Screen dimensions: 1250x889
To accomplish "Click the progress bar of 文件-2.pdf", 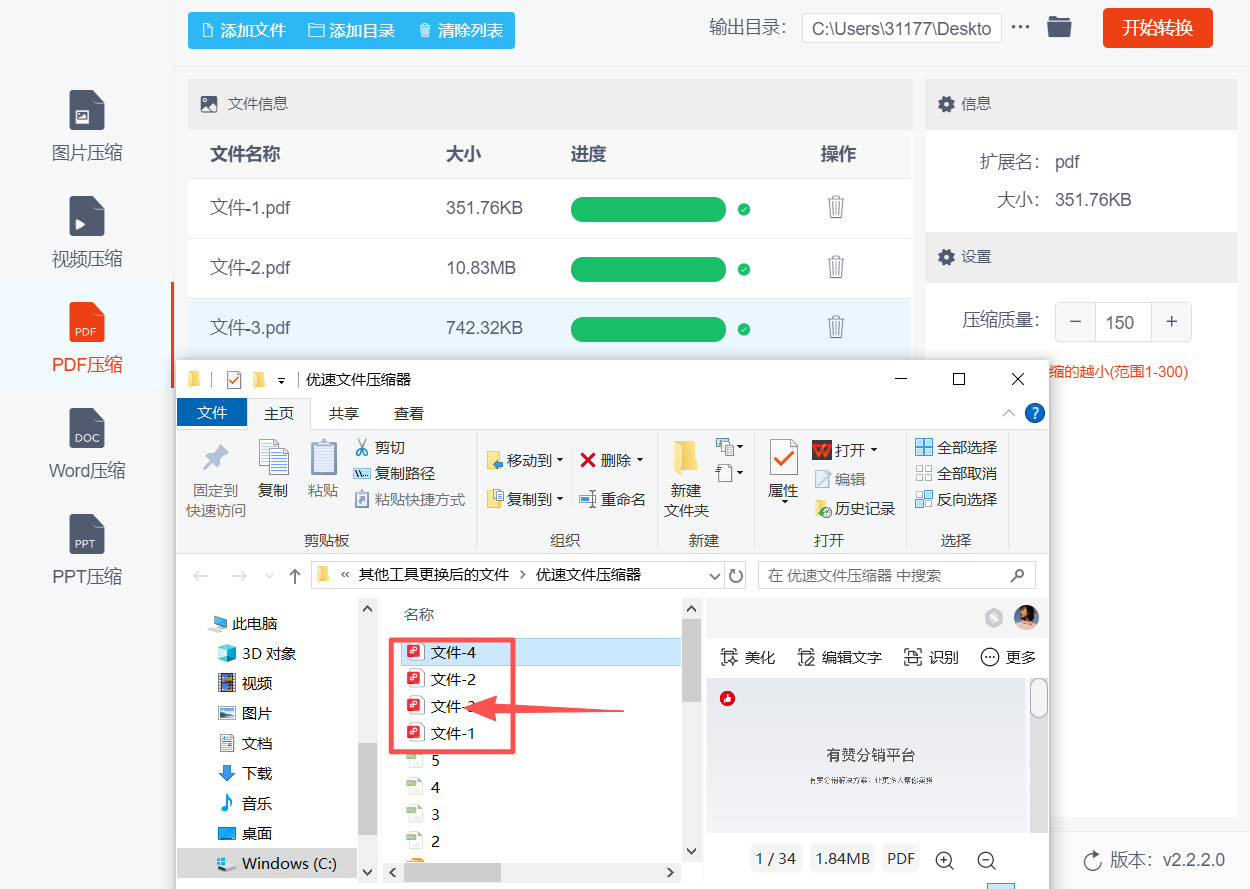I will (x=648, y=269).
